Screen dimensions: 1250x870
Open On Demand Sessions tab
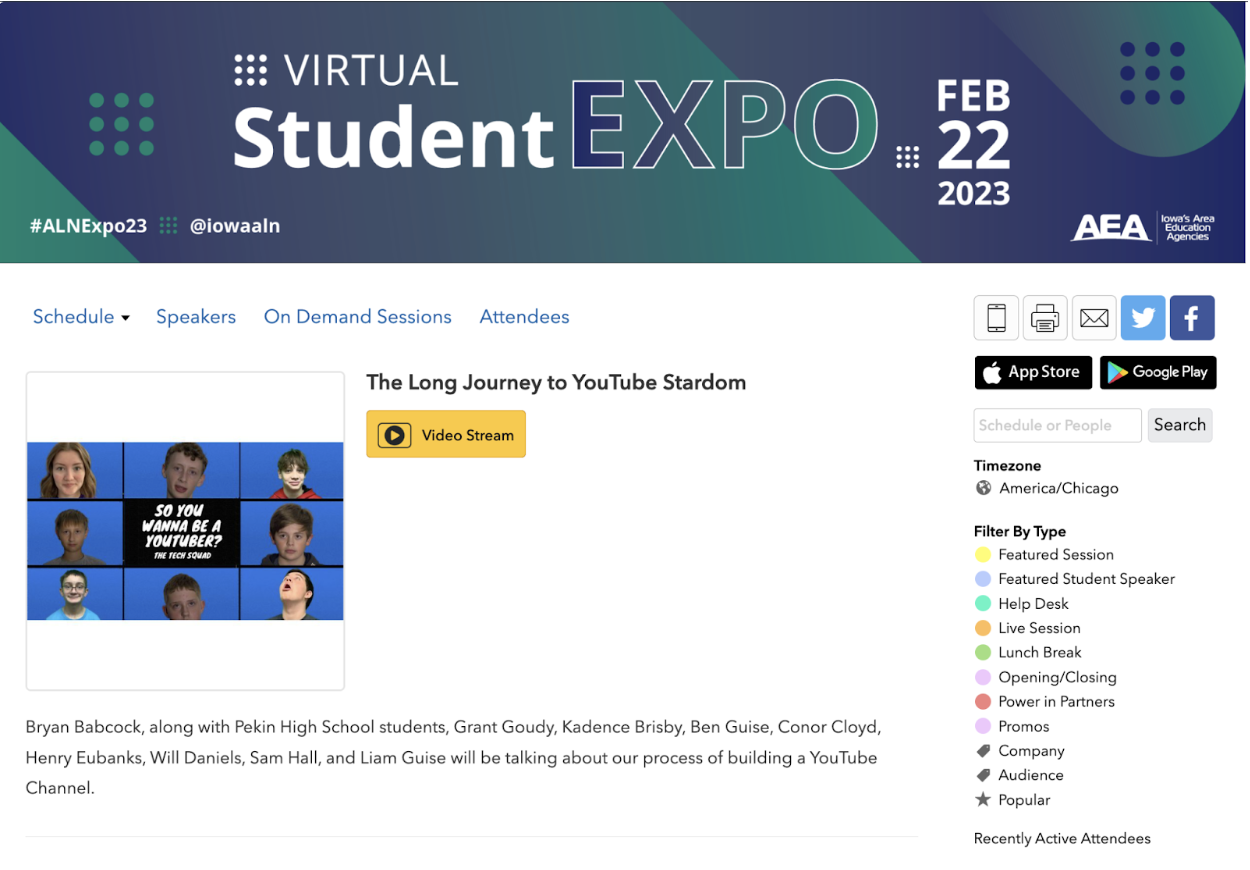[358, 317]
